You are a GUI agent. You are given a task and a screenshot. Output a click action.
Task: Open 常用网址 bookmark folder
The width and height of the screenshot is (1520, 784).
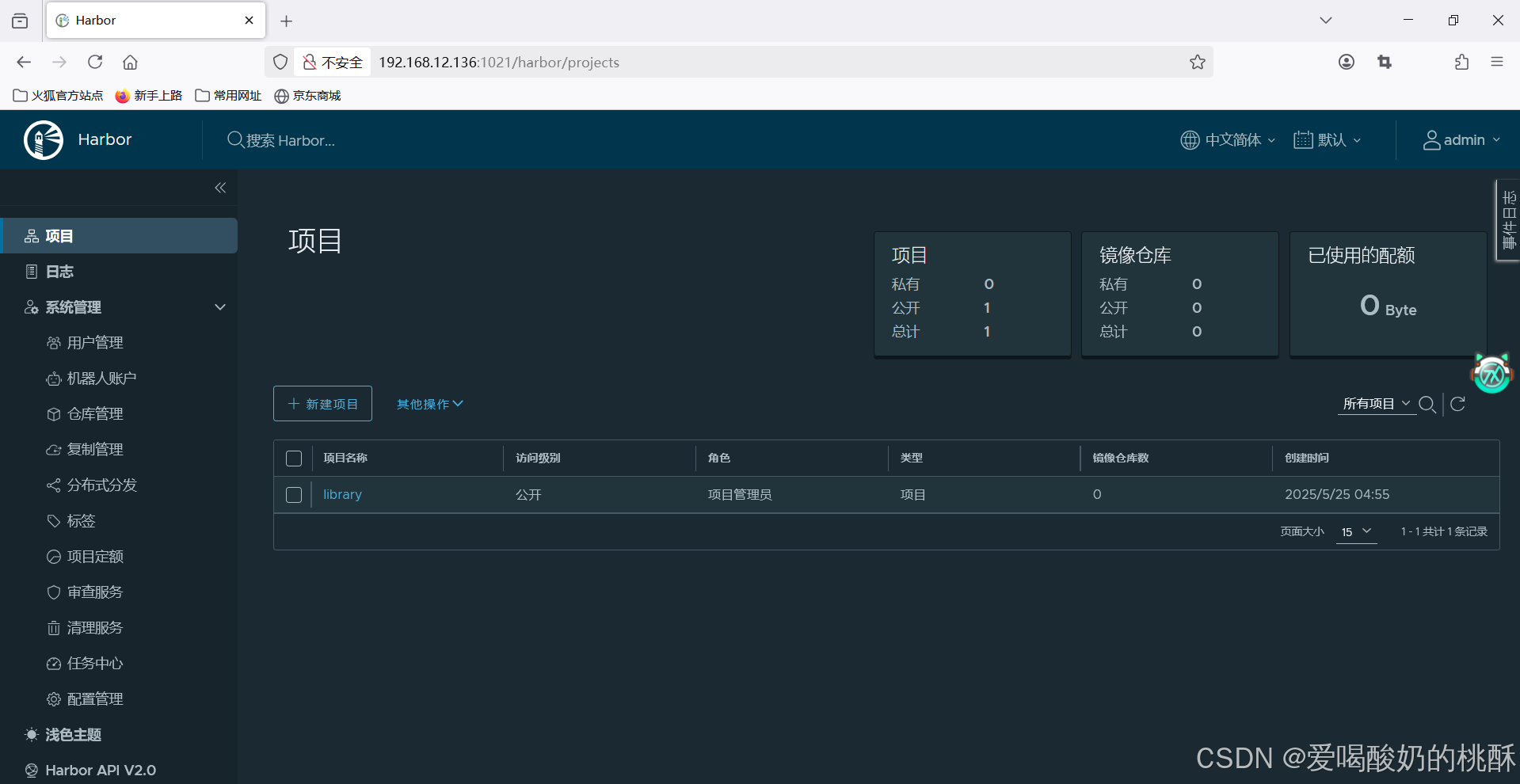[x=228, y=96]
